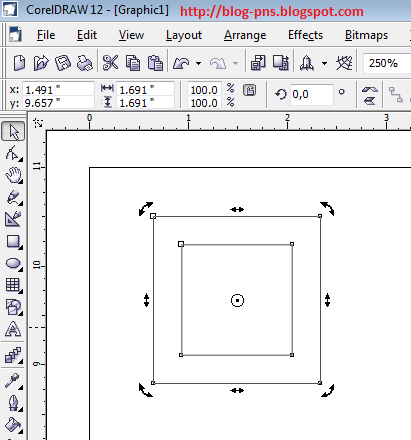Screen dimensions: 411x440
Task: Activate the Ellipse tool
Action: click(13, 263)
